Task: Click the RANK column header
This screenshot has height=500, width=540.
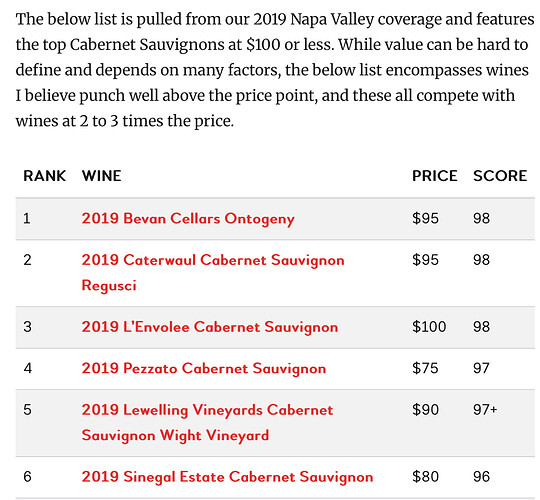Action: (44, 176)
